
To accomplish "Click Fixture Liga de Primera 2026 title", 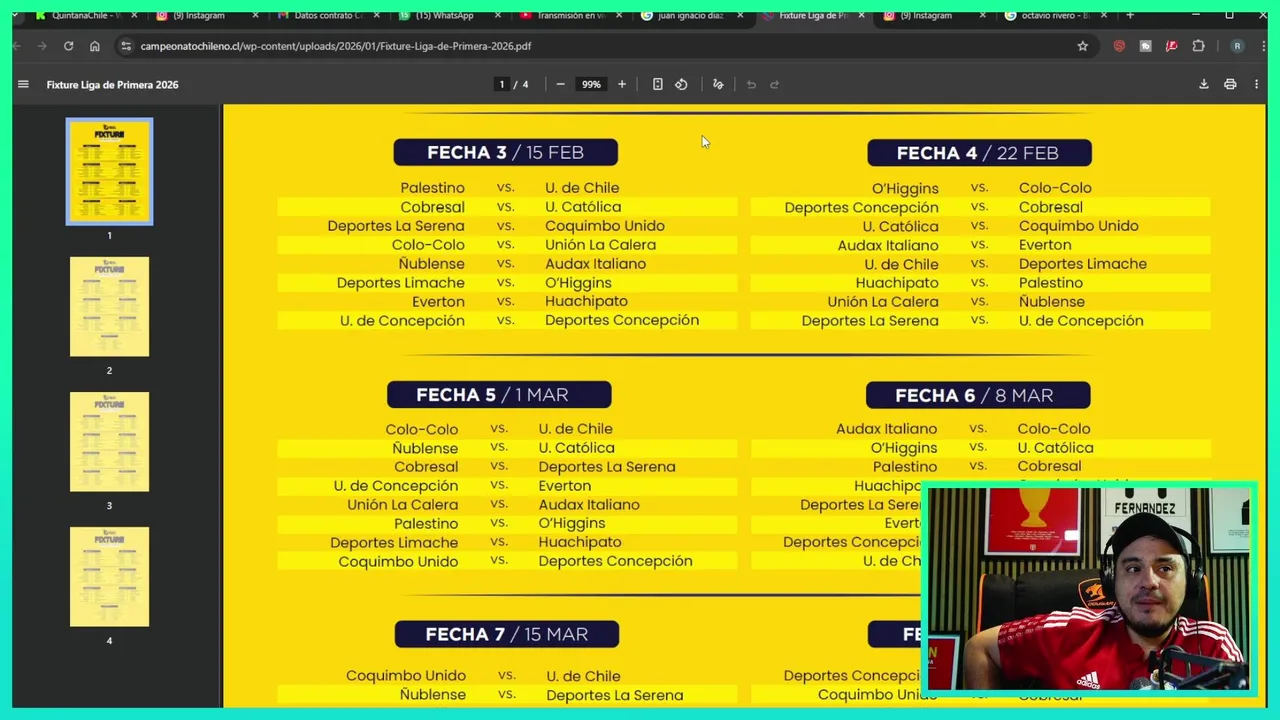I will (x=112, y=84).
